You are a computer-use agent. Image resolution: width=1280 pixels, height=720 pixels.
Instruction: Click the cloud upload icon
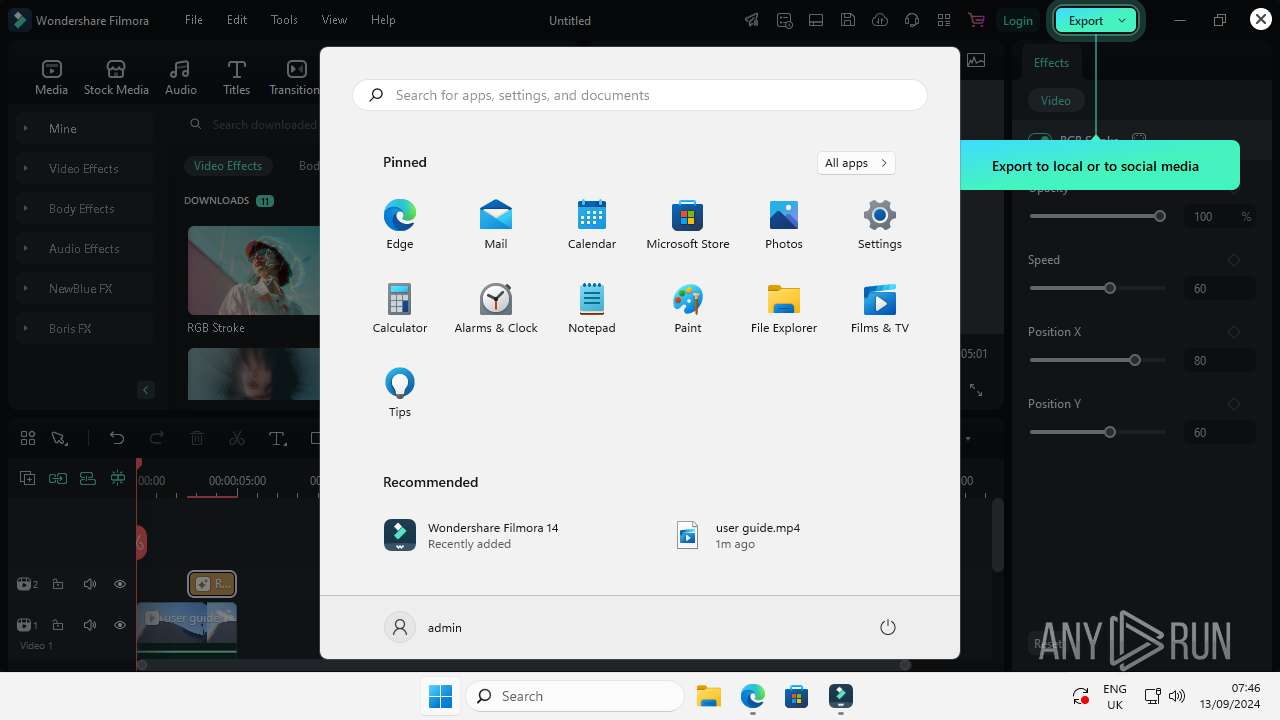coord(880,20)
